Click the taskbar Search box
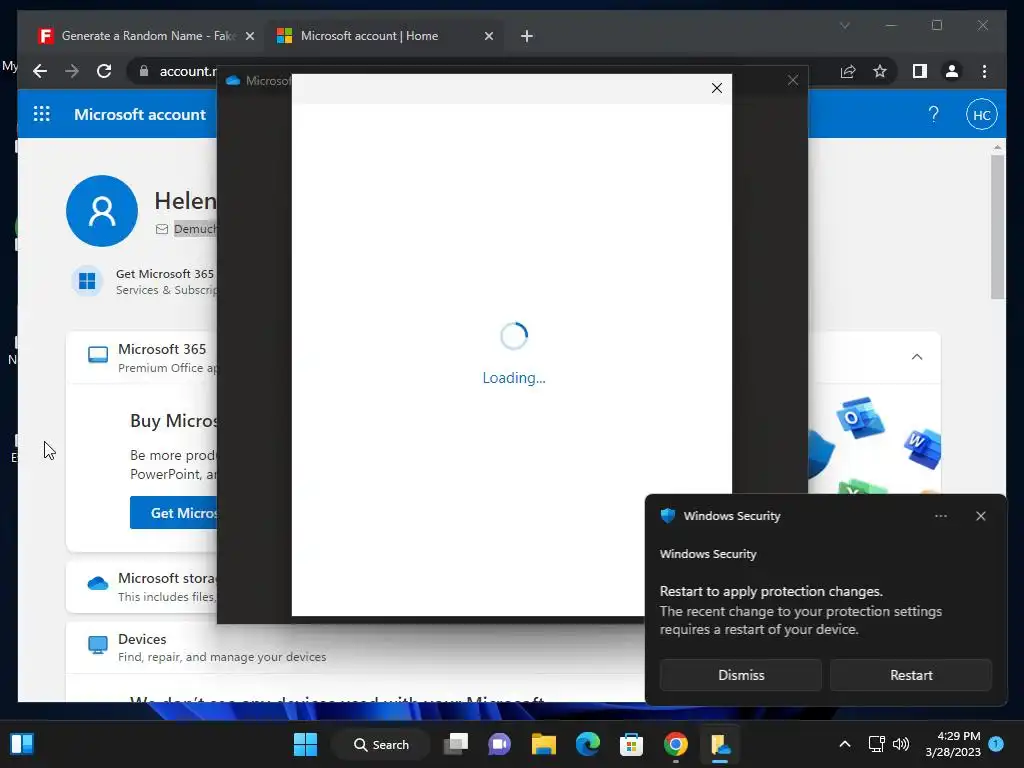Image resolution: width=1024 pixels, height=768 pixels. (x=381, y=744)
